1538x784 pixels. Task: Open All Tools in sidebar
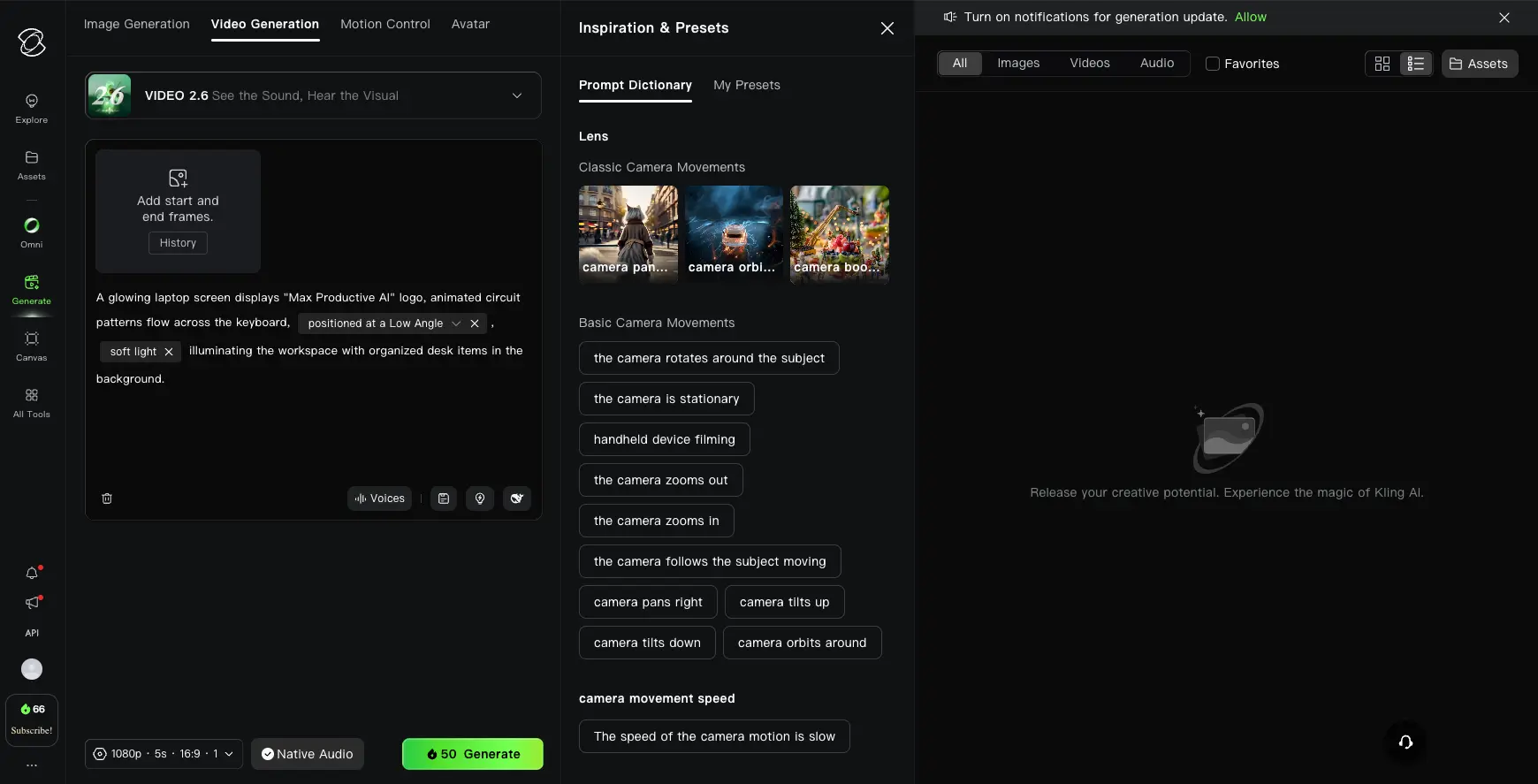32,403
